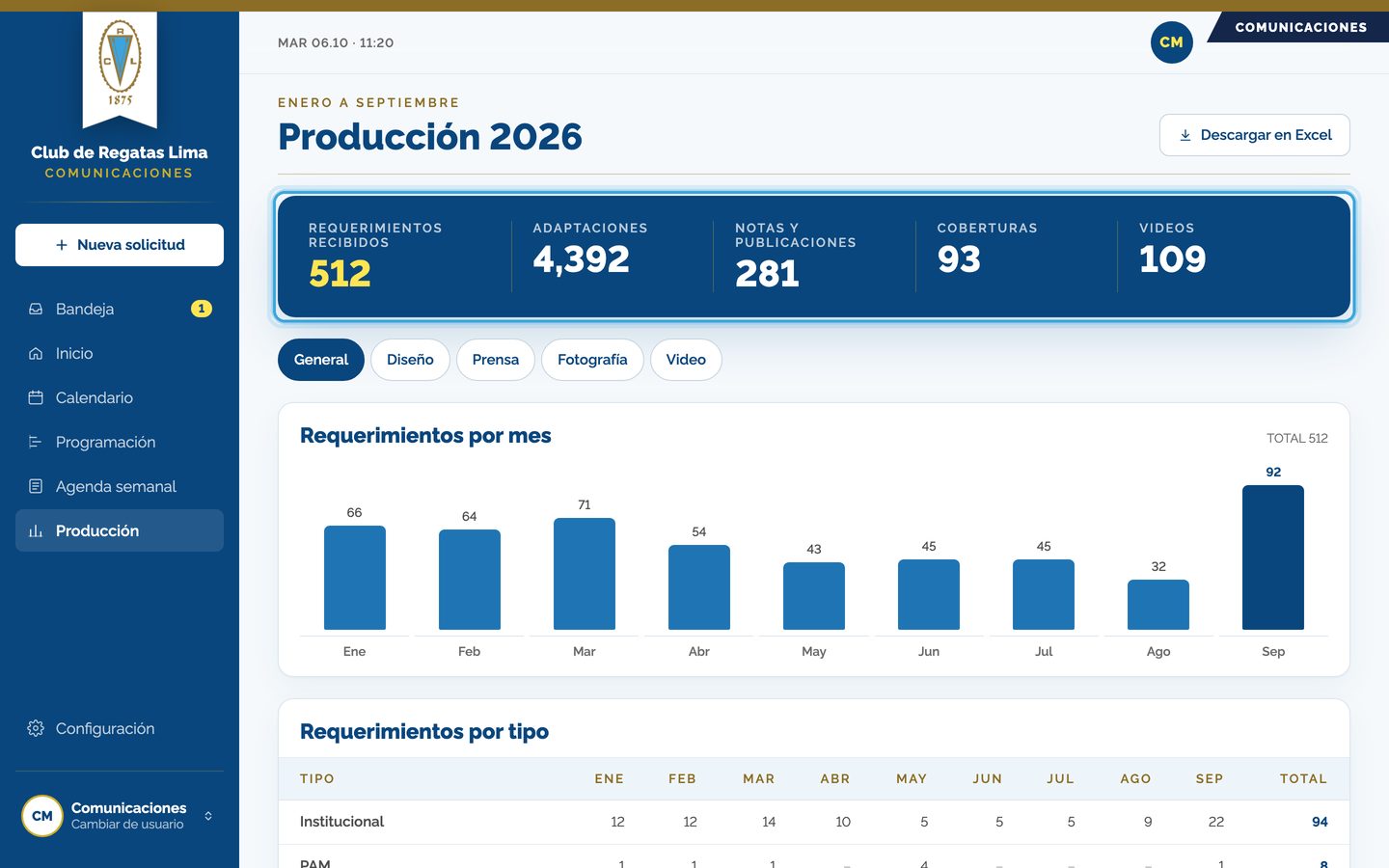Click the Bandeja unread badge showing 1

(x=201, y=309)
